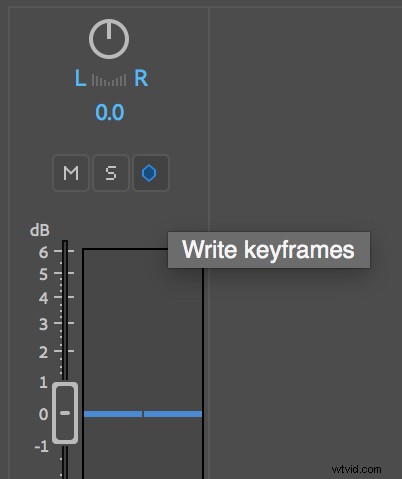This screenshot has height=479, width=402.
Task: Mute the track with M button
Action: pos(71,173)
